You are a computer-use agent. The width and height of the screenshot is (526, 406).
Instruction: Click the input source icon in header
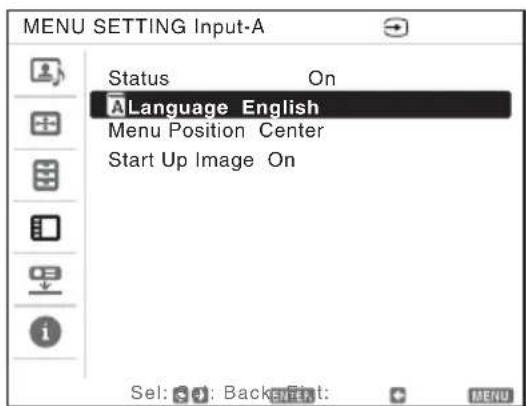pos(396,28)
